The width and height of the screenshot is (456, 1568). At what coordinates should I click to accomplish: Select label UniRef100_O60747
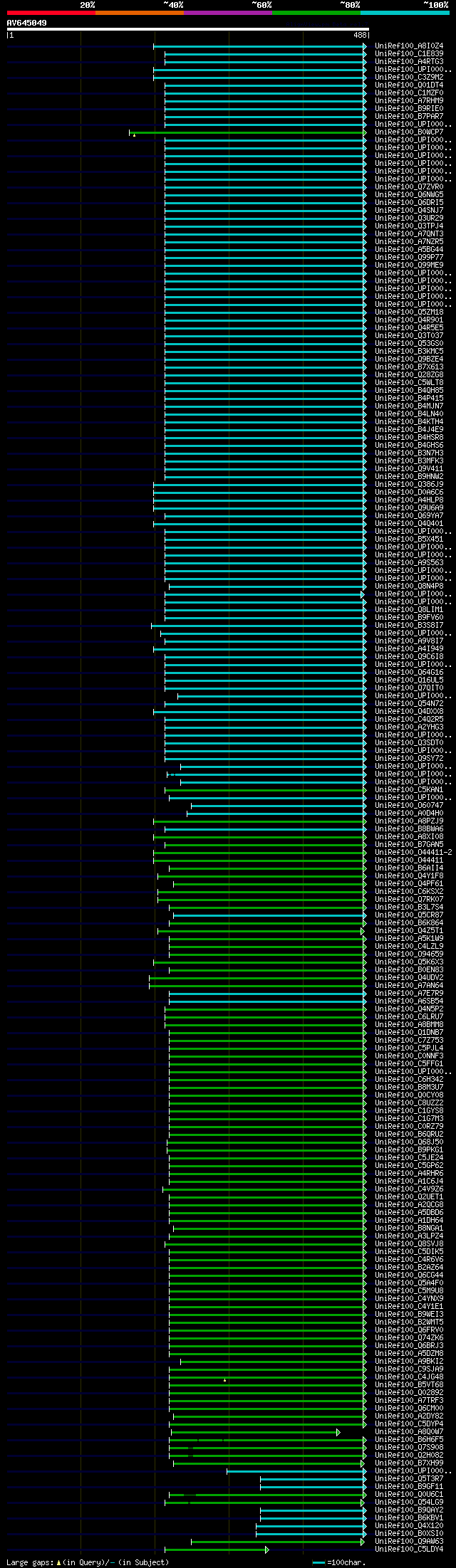click(x=409, y=805)
